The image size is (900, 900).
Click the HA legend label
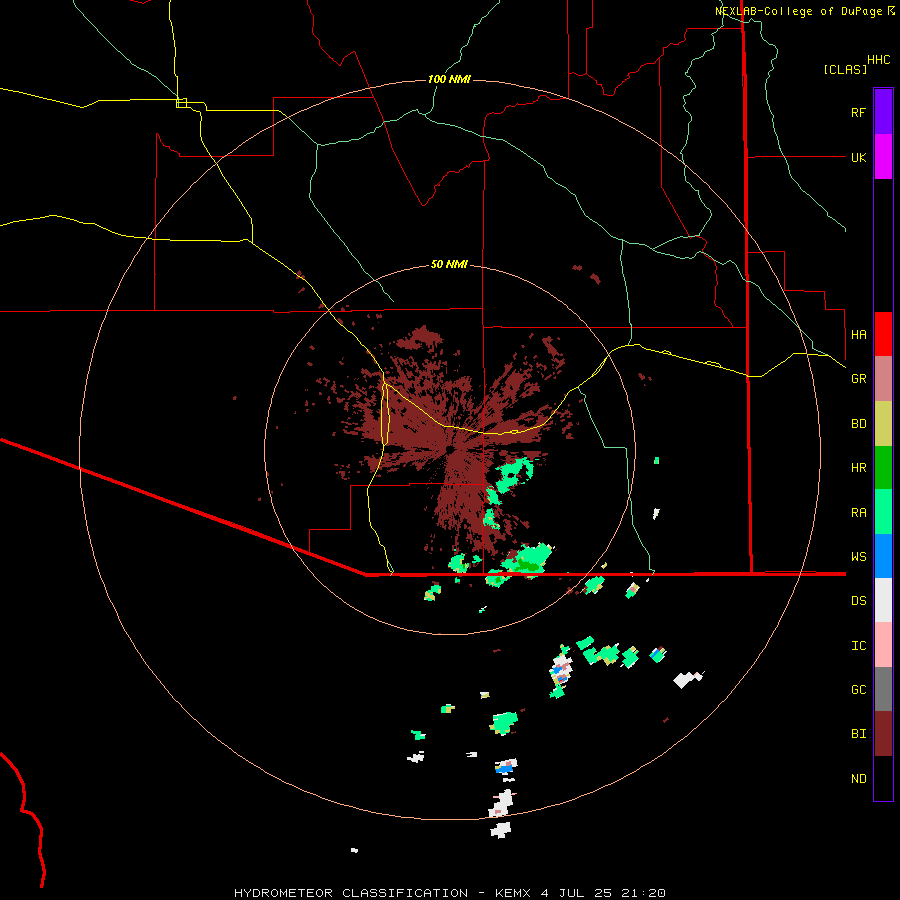[858, 335]
